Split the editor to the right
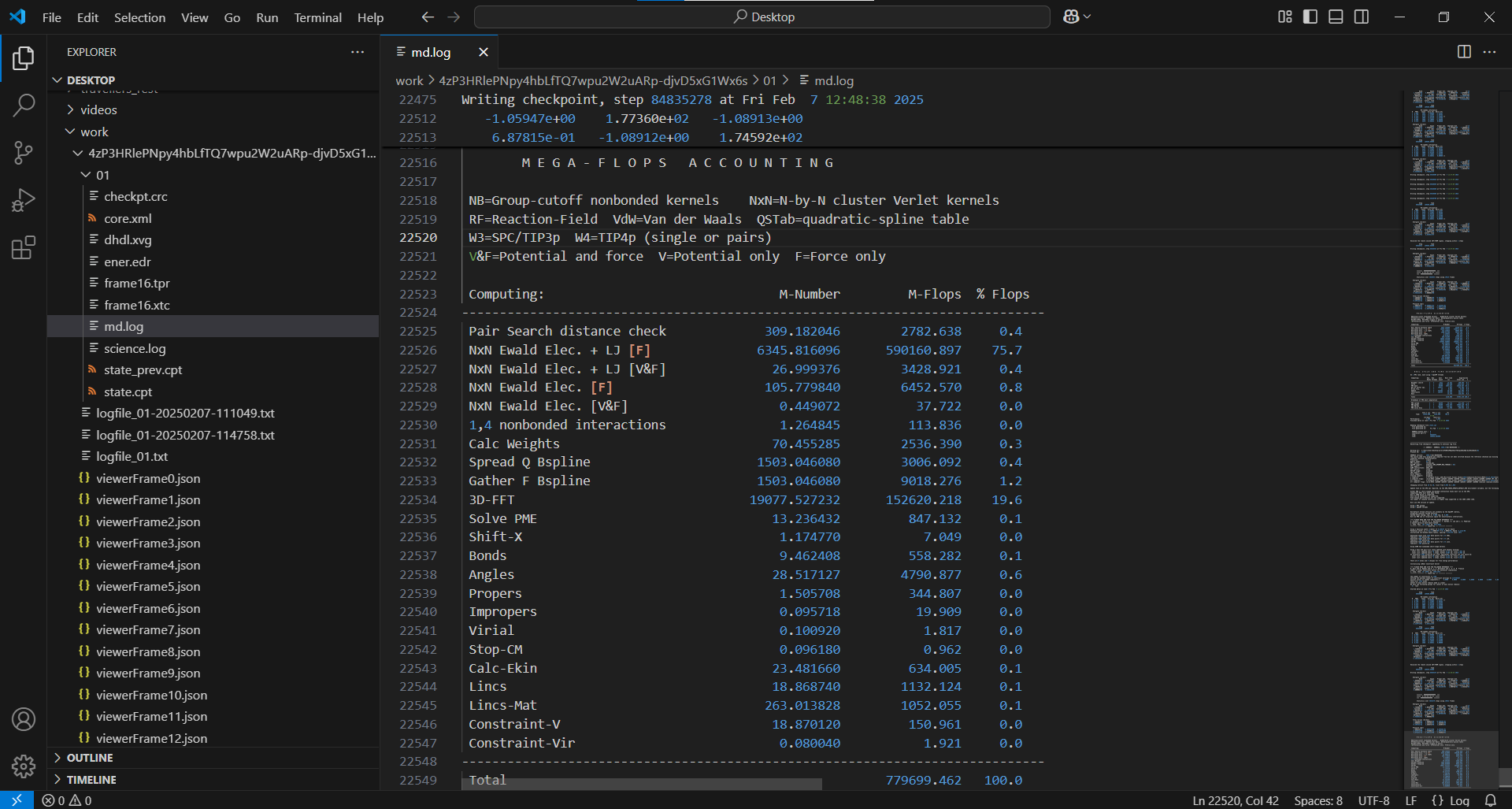1512x809 pixels. tap(1464, 52)
